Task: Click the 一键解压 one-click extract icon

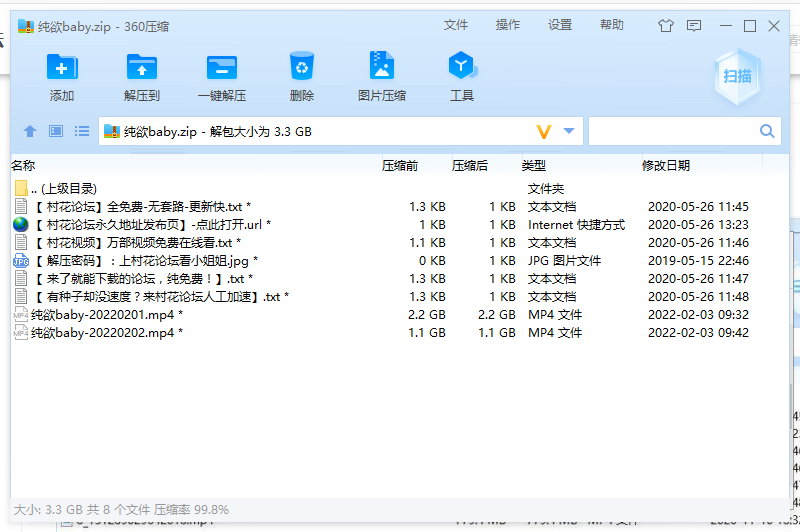Action: [x=222, y=76]
